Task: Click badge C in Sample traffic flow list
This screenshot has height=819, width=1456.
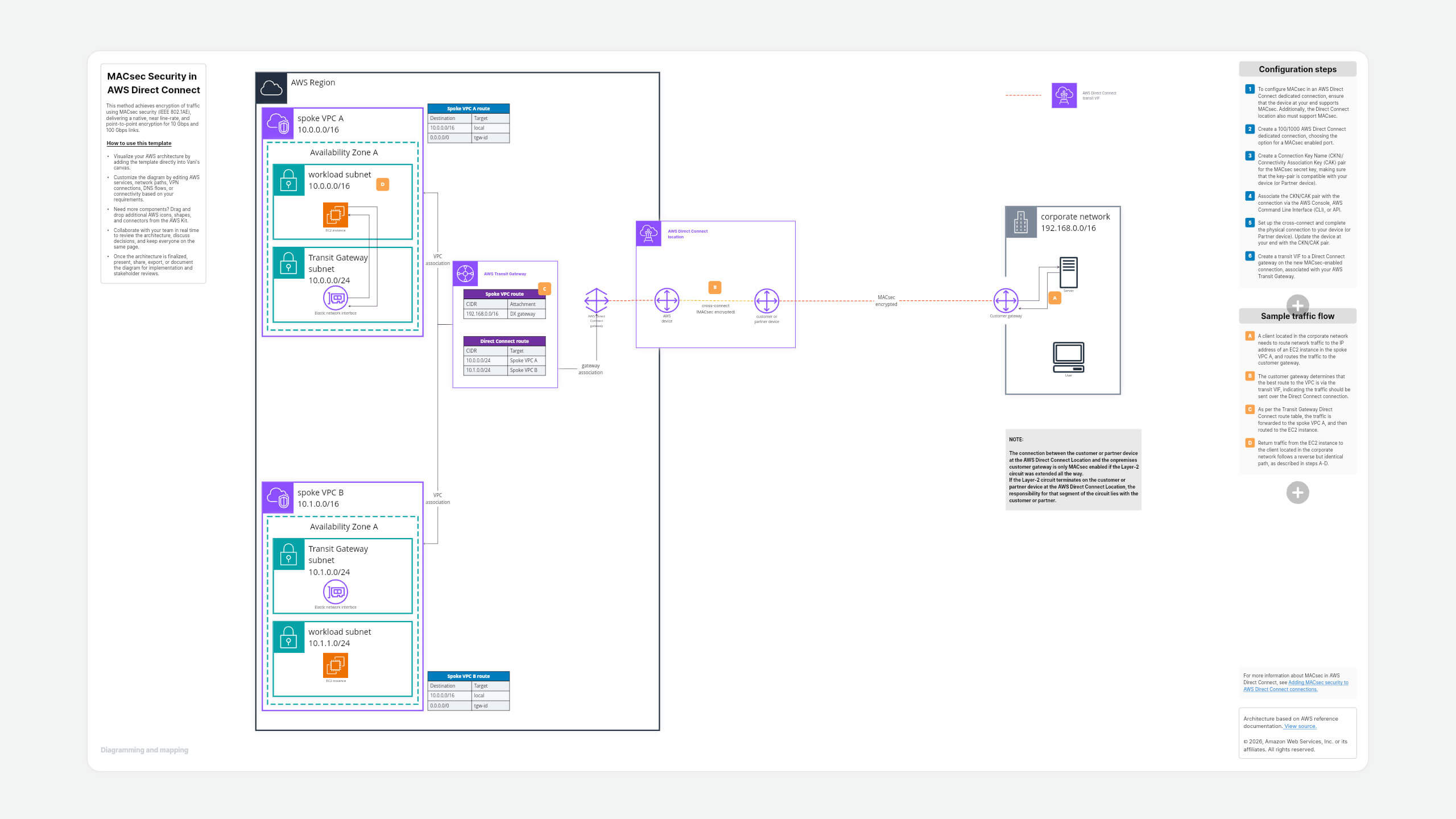Action: click(x=1250, y=409)
